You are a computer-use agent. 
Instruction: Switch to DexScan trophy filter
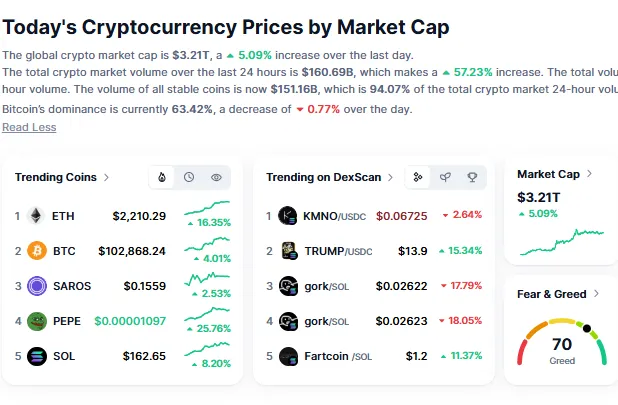[472, 177]
